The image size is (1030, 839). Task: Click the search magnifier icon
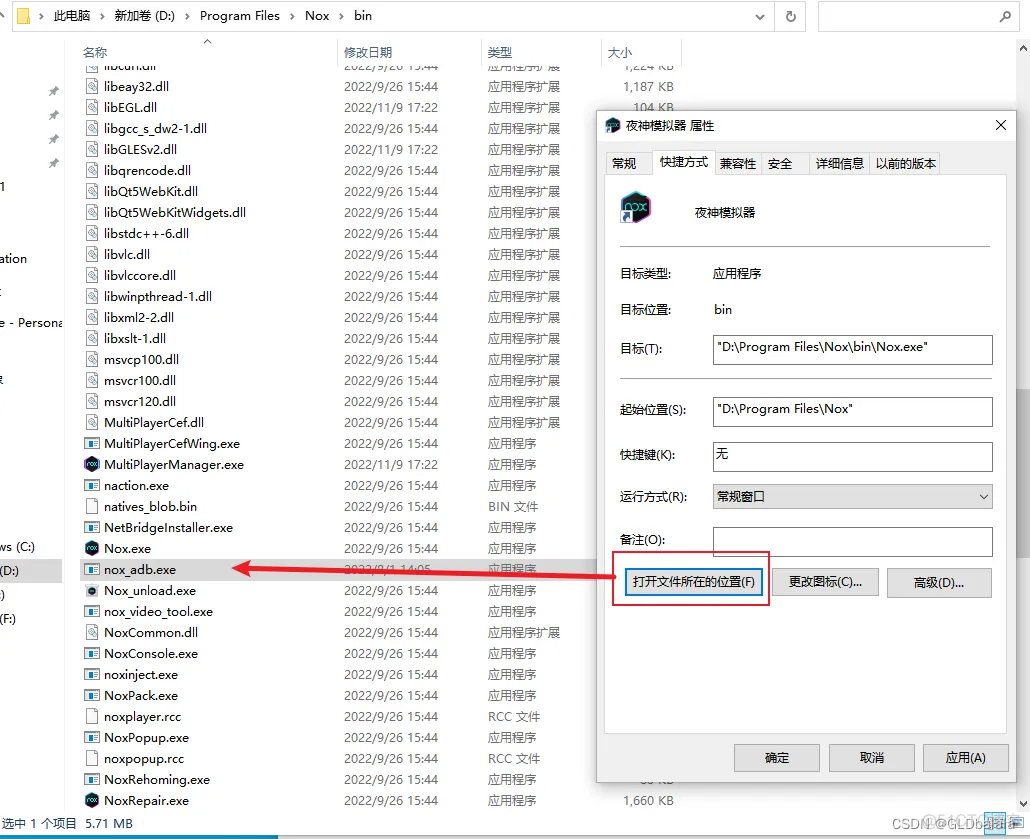(x=1005, y=16)
